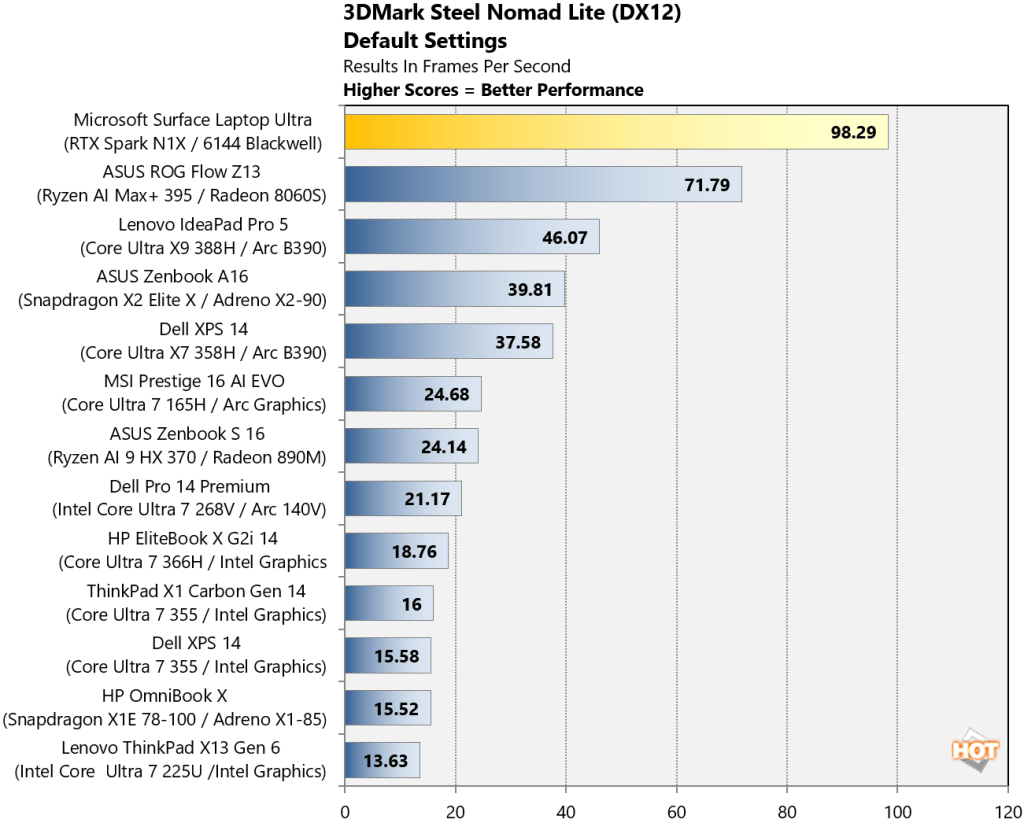Select the 18.76 score value
Image resolution: width=1024 pixels, height=823 pixels.
coord(414,551)
